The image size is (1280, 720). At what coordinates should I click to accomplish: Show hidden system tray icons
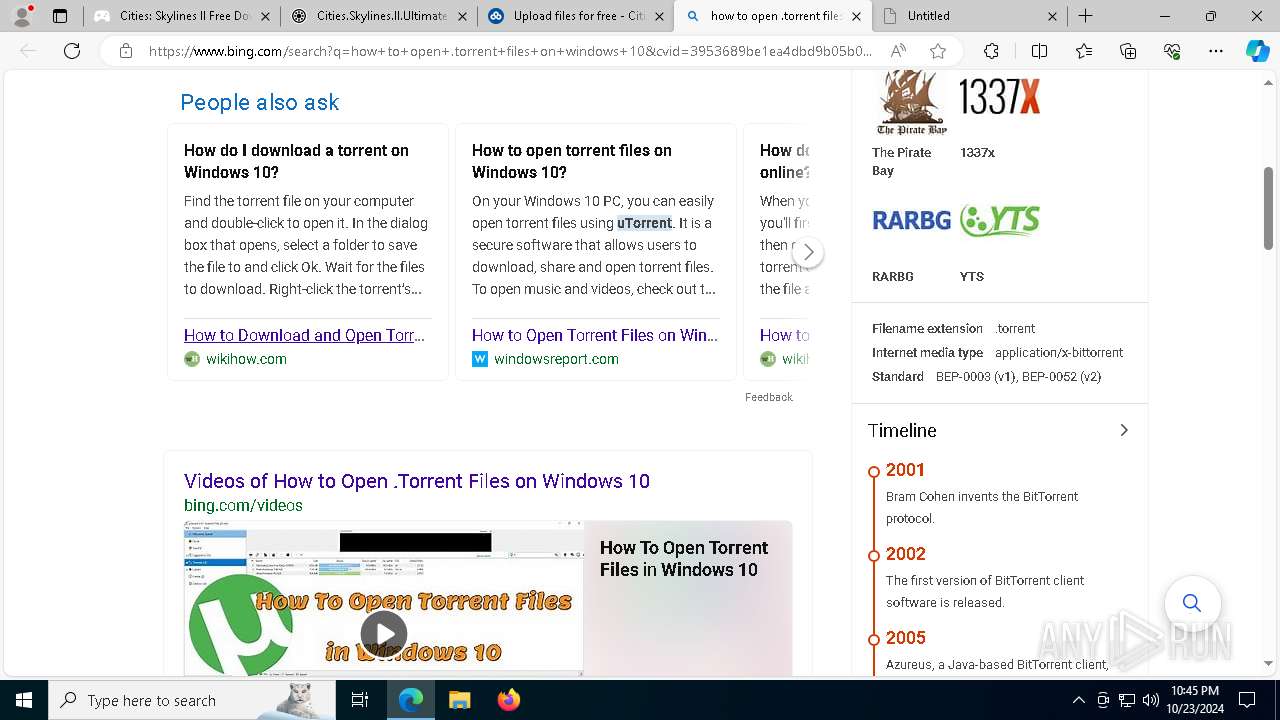tap(1078, 700)
